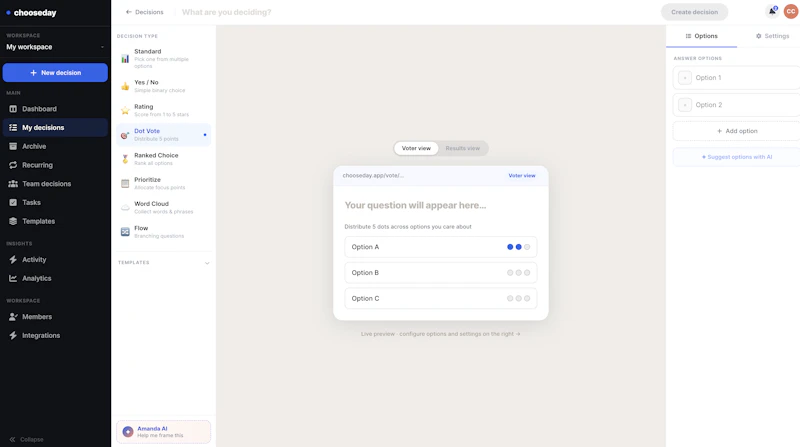Click the first dot on Option C
The image size is (800, 447).
coord(510,299)
